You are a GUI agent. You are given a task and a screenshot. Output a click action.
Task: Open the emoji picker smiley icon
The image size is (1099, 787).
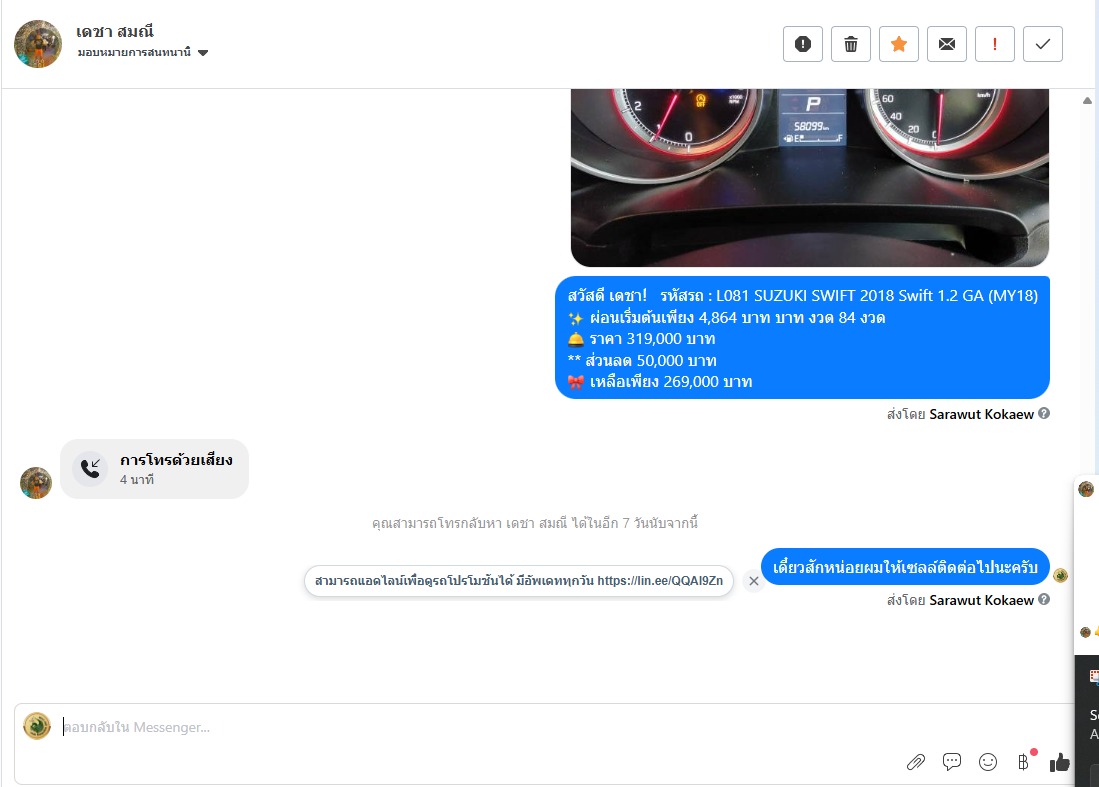pyautogui.click(x=988, y=762)
